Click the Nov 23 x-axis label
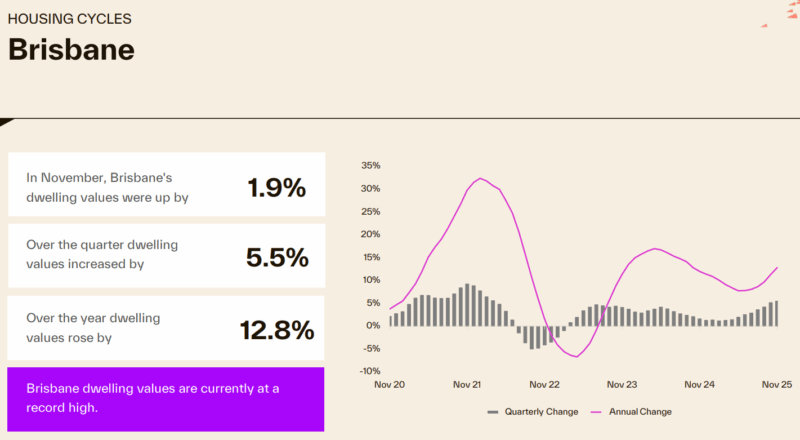800x440 pixels. point(622,384)
